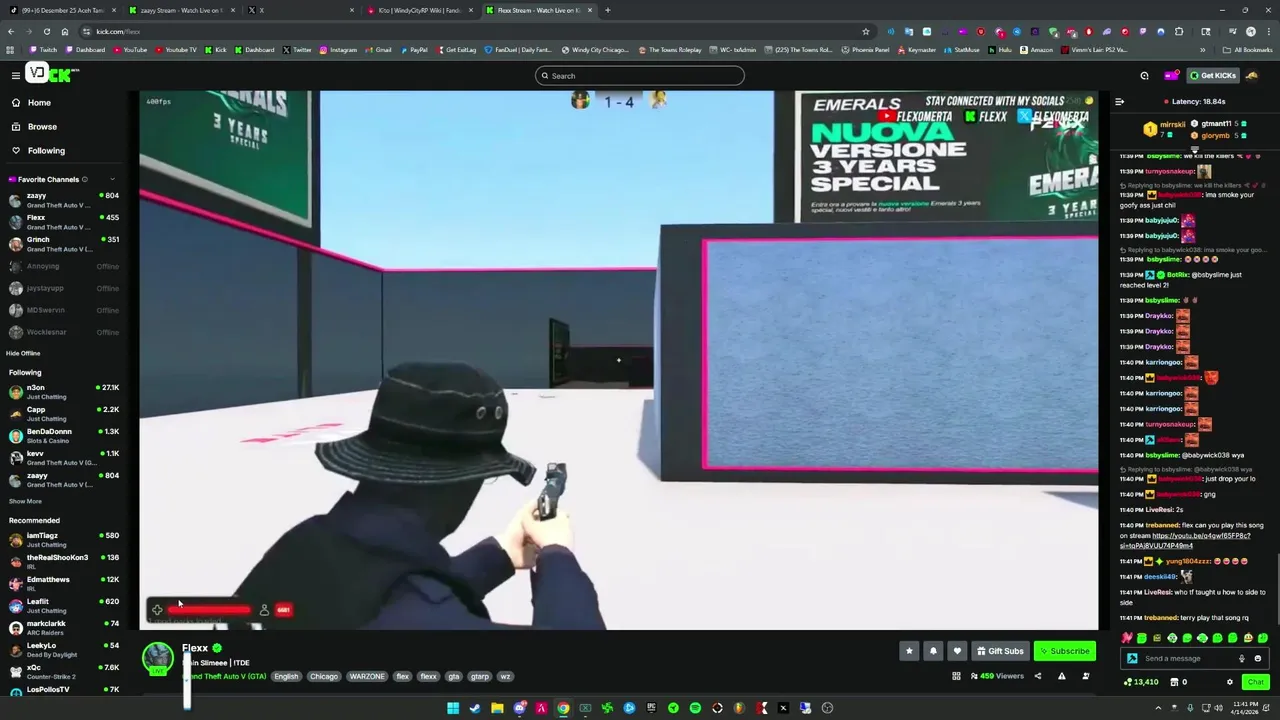Click the browser home button
The height and width of the screenshot is (720, 1280).
click(64, 31)
